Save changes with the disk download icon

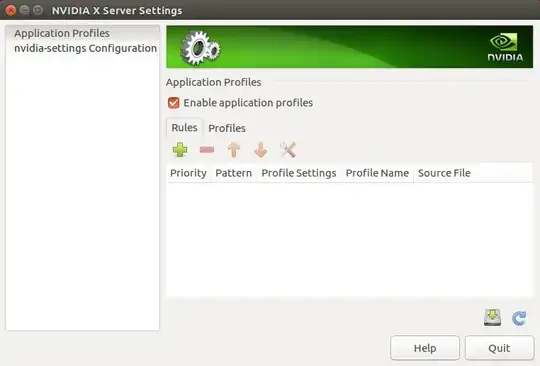click(492, 317)
